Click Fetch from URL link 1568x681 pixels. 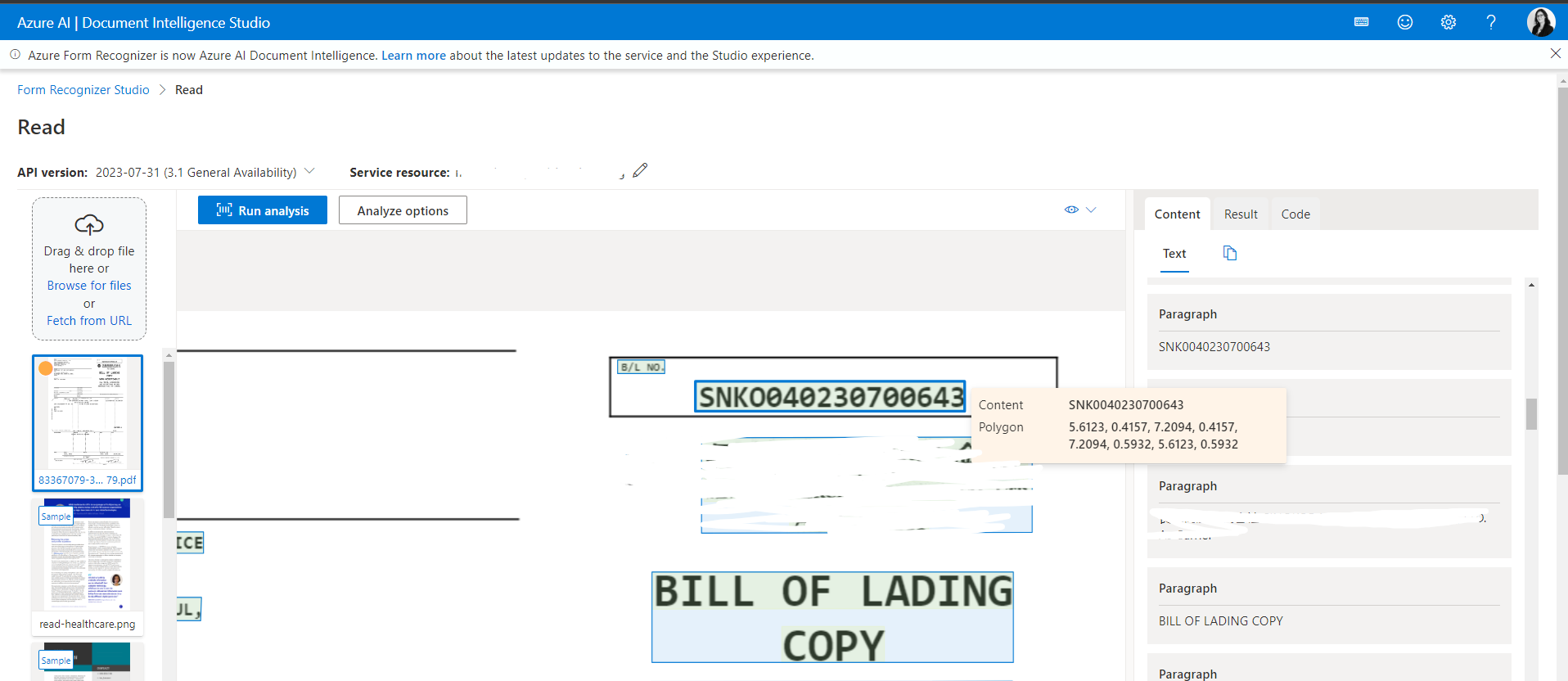pos(89,321)
